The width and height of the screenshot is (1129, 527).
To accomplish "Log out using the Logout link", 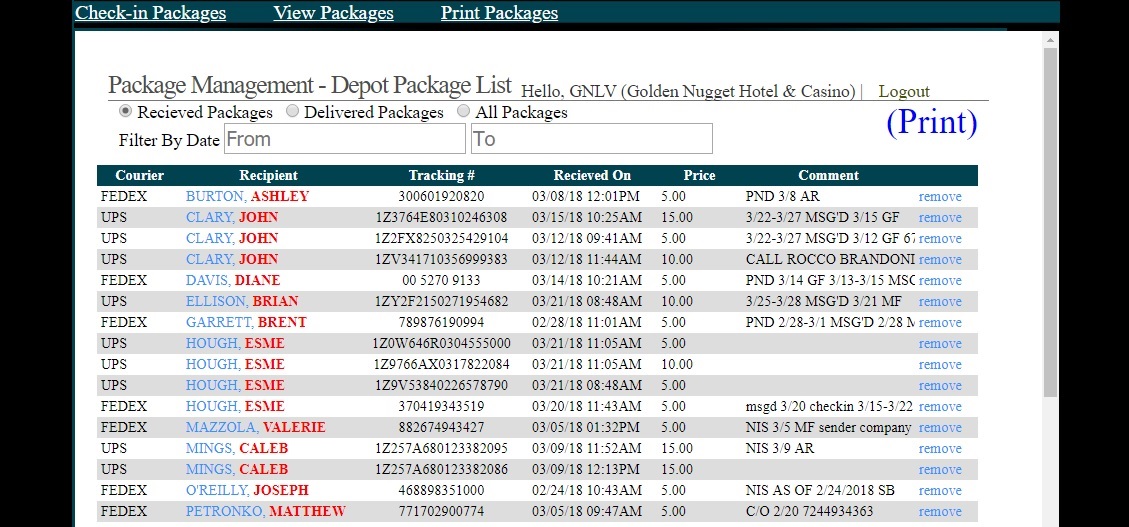I will (x=904, y=91).
